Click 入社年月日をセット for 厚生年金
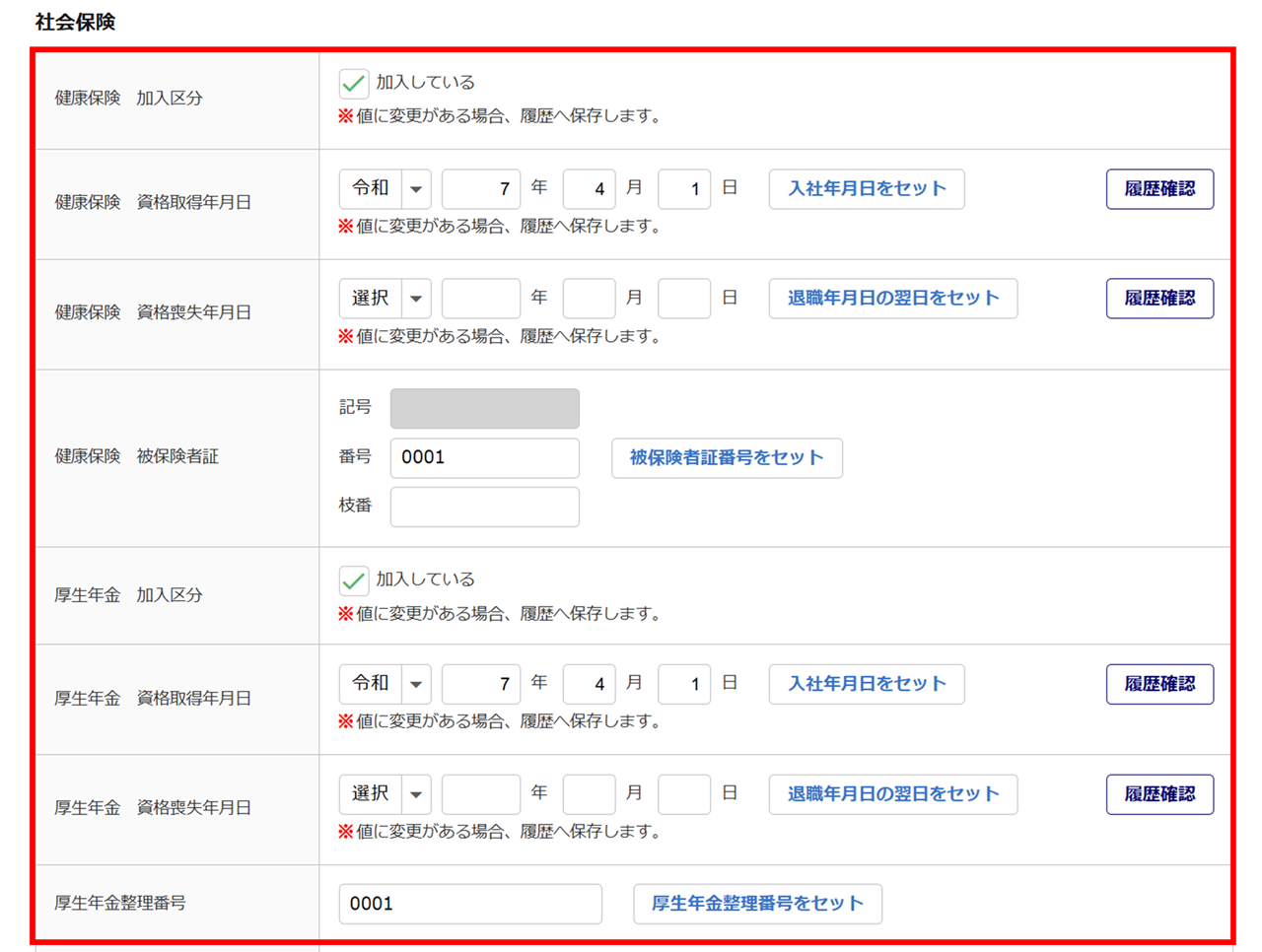 coord(866,684)
